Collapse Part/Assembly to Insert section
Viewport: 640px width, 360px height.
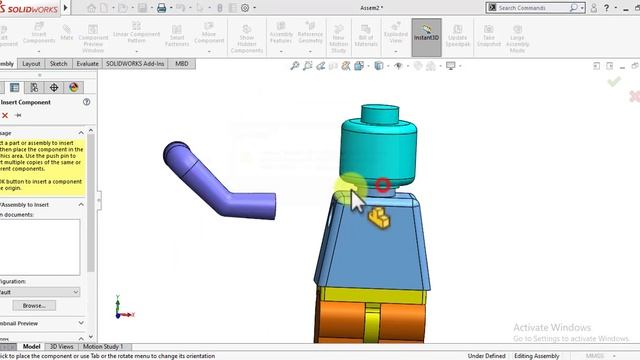[81, 204]
